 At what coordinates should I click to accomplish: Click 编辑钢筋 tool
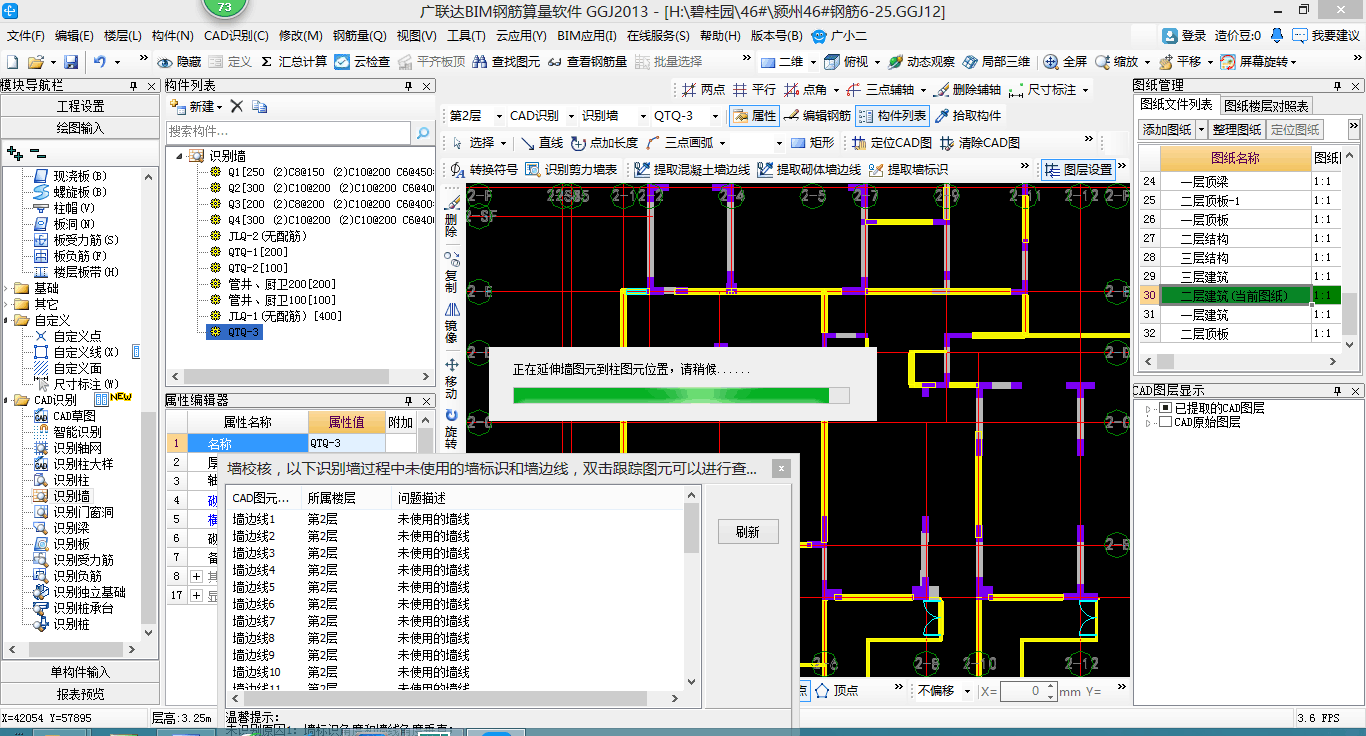tap(817, 116)
